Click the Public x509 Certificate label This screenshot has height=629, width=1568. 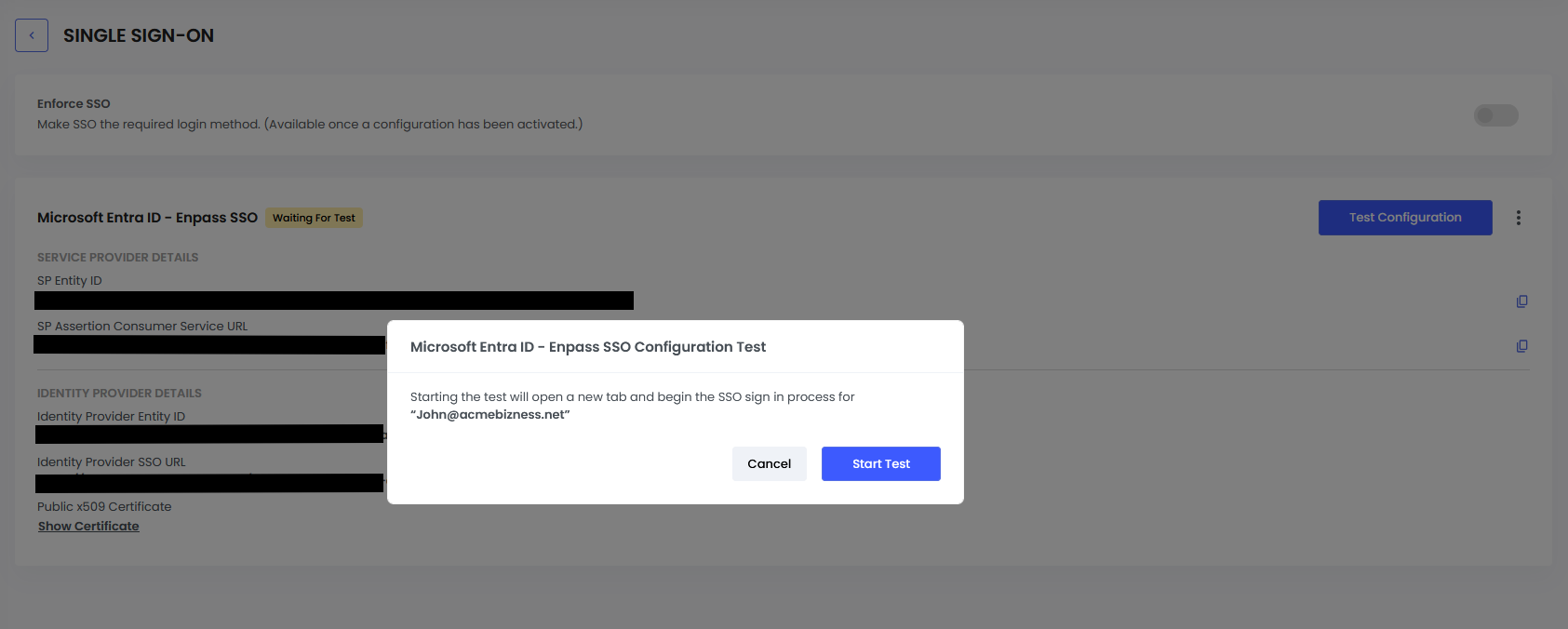point(104,507)
